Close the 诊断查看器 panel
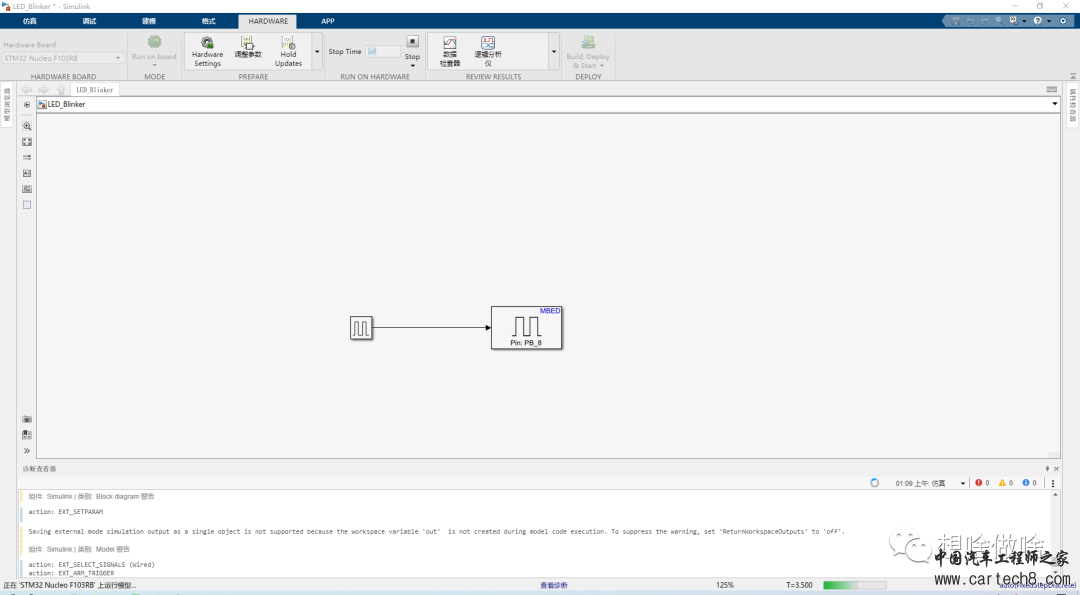The height and width of the screenshot is (595, 1080). [1057, 469]
